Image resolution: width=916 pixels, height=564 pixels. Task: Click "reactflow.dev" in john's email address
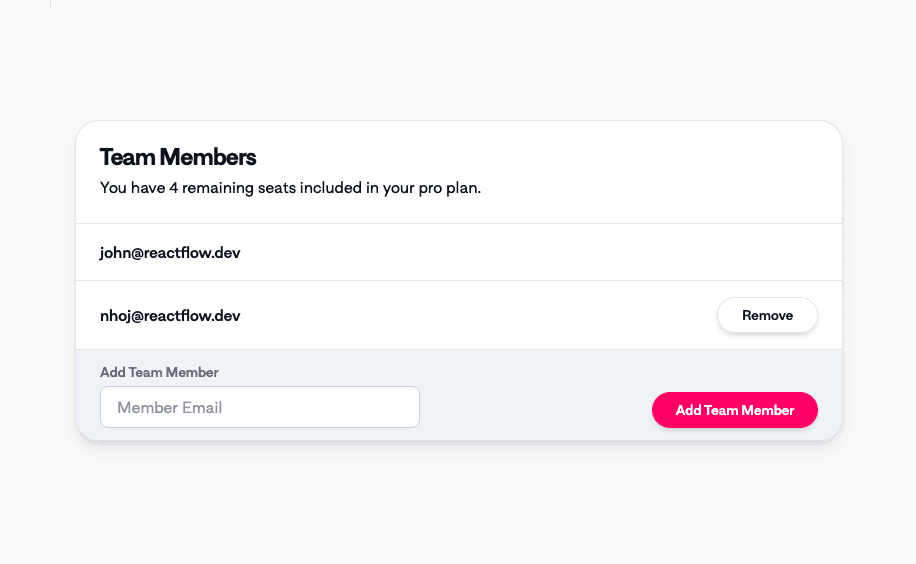click(x=194, y=253)
